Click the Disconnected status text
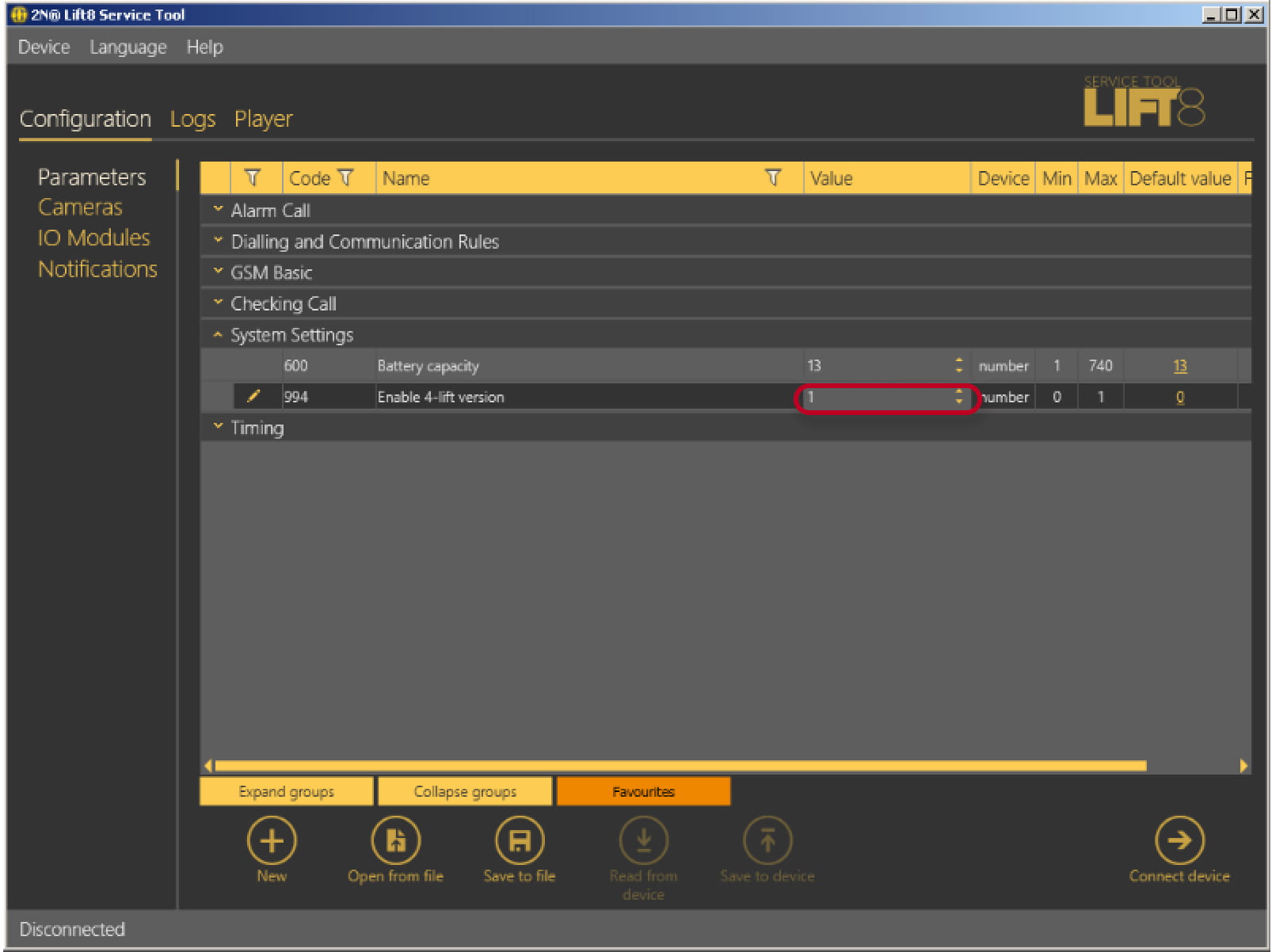Viewport: 1272px width, 952px height. [x=72, y=929]
